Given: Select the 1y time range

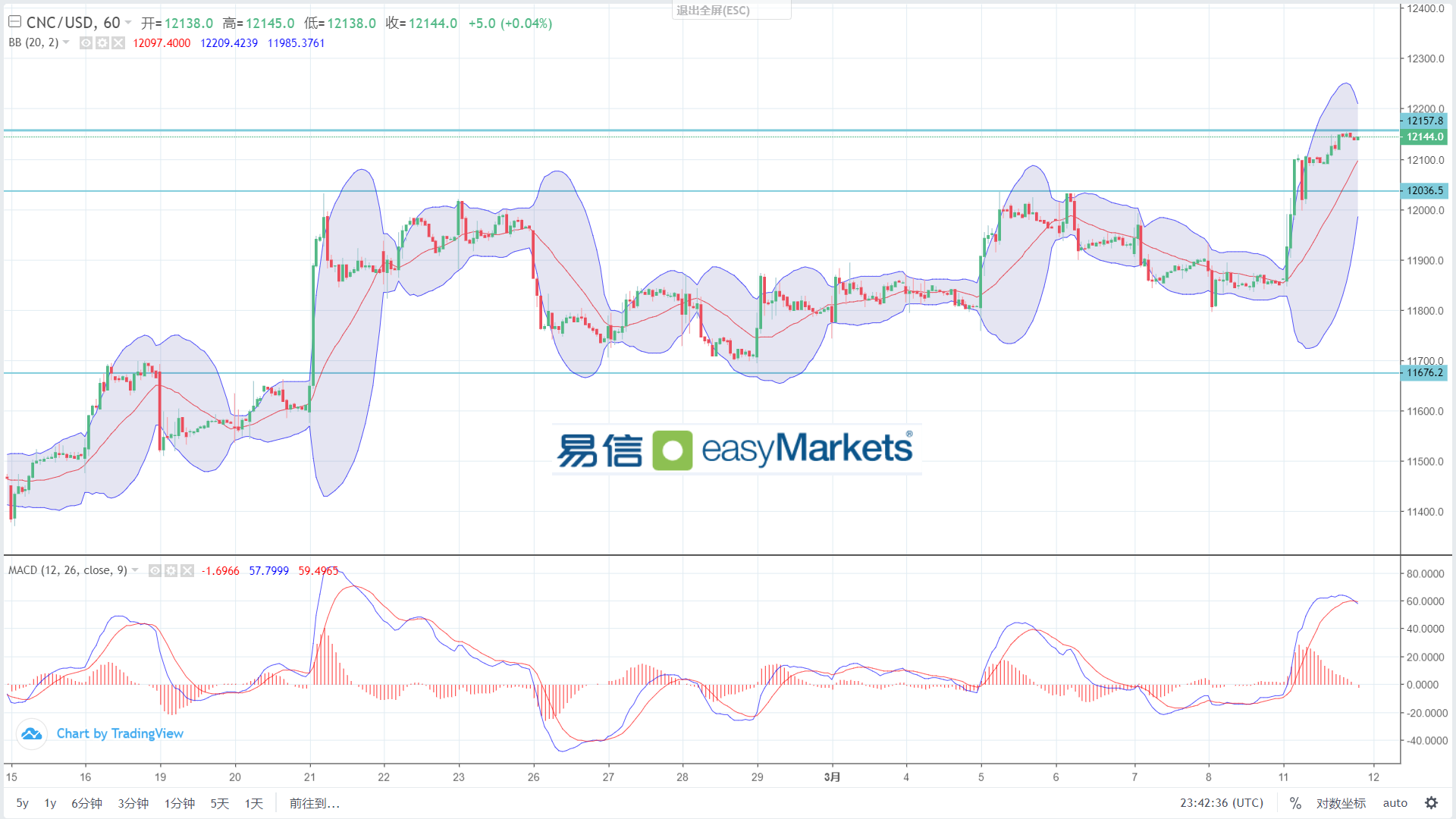Looking at the screenshot, I should click(x=50, y=803).
